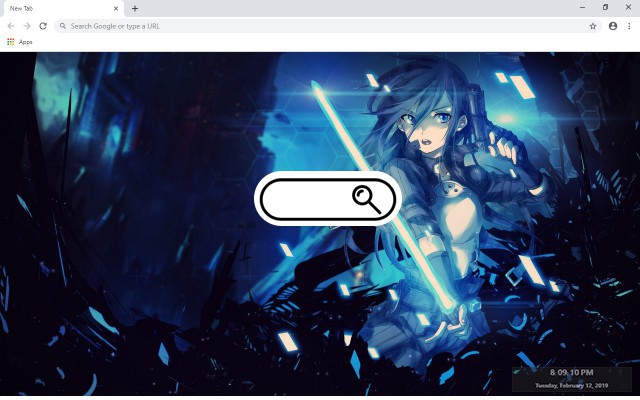Click the address bar search icon

pyautogui.click(x=63, y=26)
